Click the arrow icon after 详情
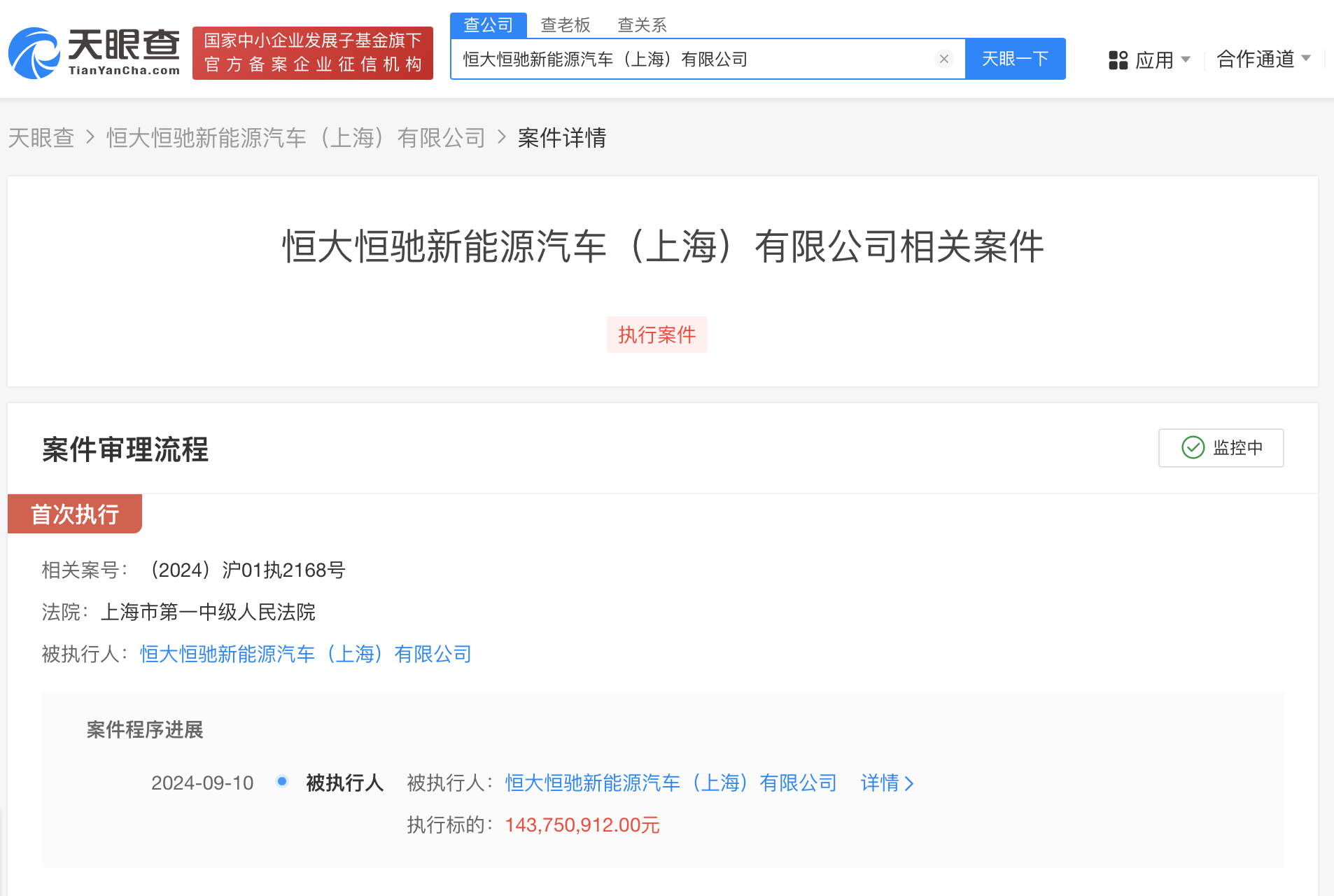 pyautogui.click(x=909, y=783)
